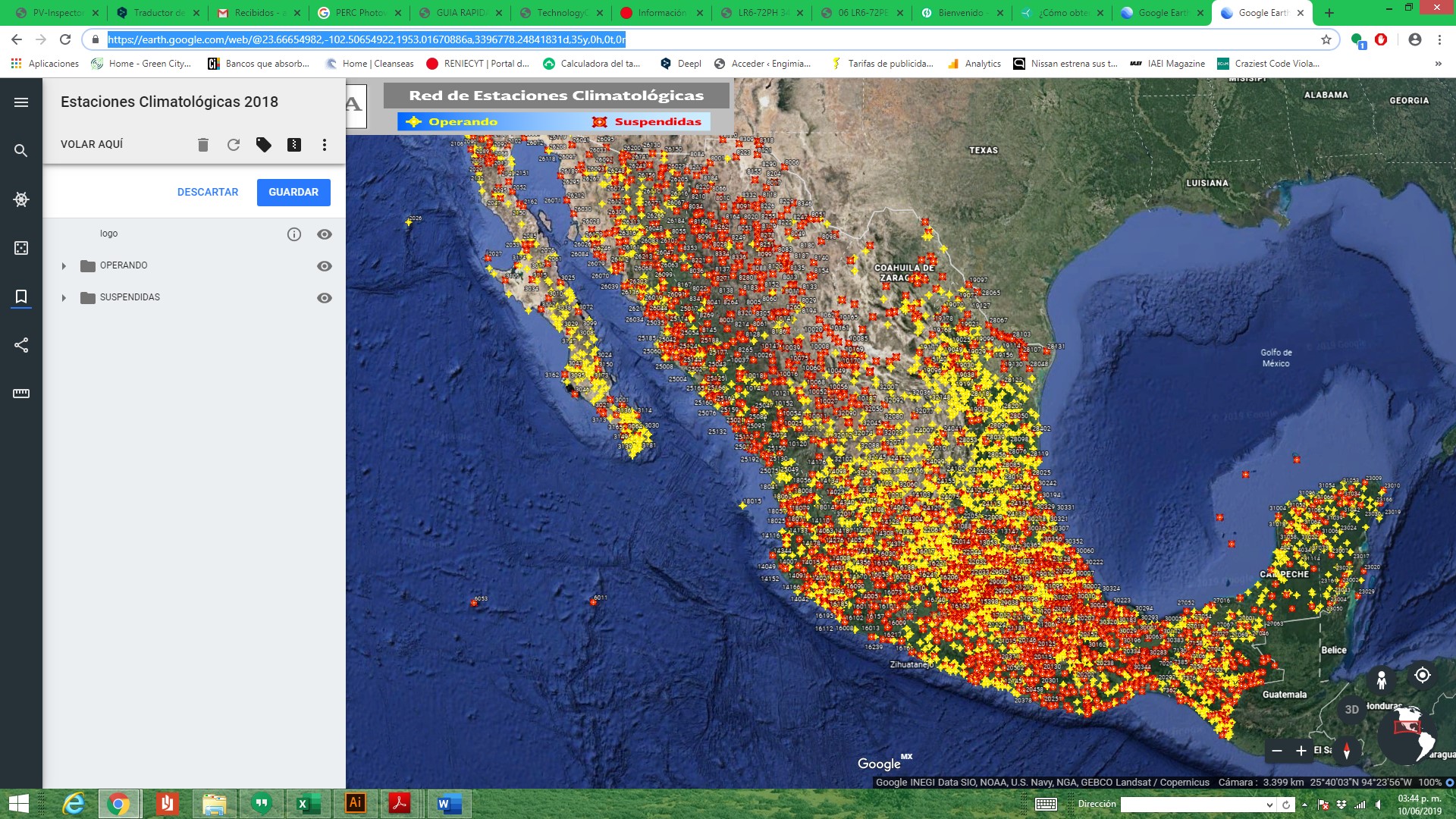Open the Analytics bookmark
This screenshot has height=819, width=1456.
[x=974, y=64]
